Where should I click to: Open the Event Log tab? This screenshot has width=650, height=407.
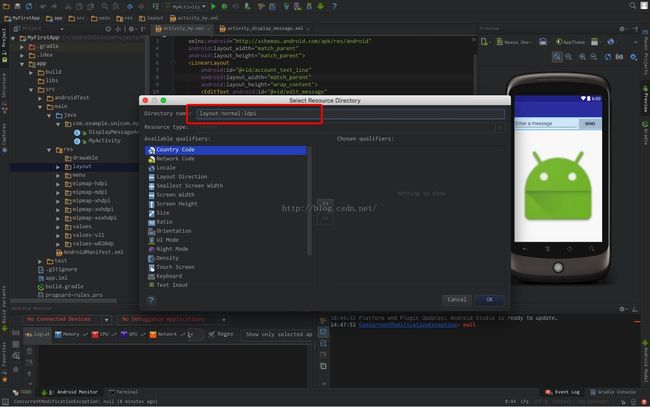pos(562,392)
